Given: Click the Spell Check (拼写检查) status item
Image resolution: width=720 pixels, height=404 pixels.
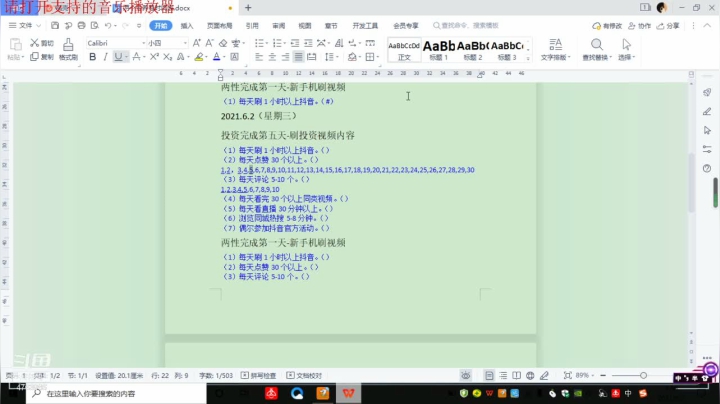Looking at the screenshot, I should (259, 376).
